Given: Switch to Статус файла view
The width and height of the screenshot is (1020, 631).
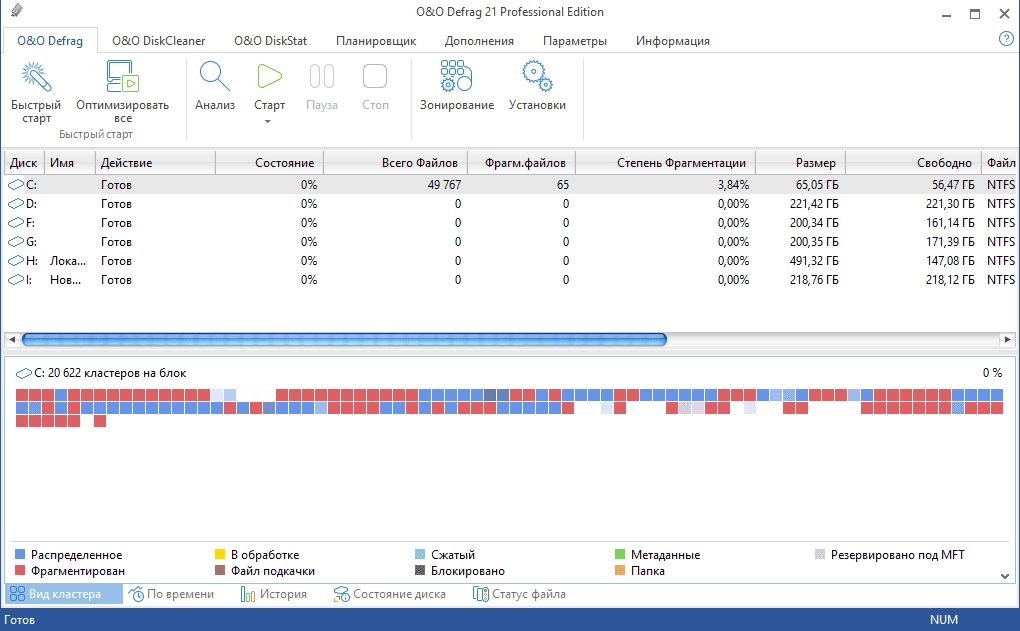Looking at the screenshot, I should pyautogui.click(x=519, y=594).
